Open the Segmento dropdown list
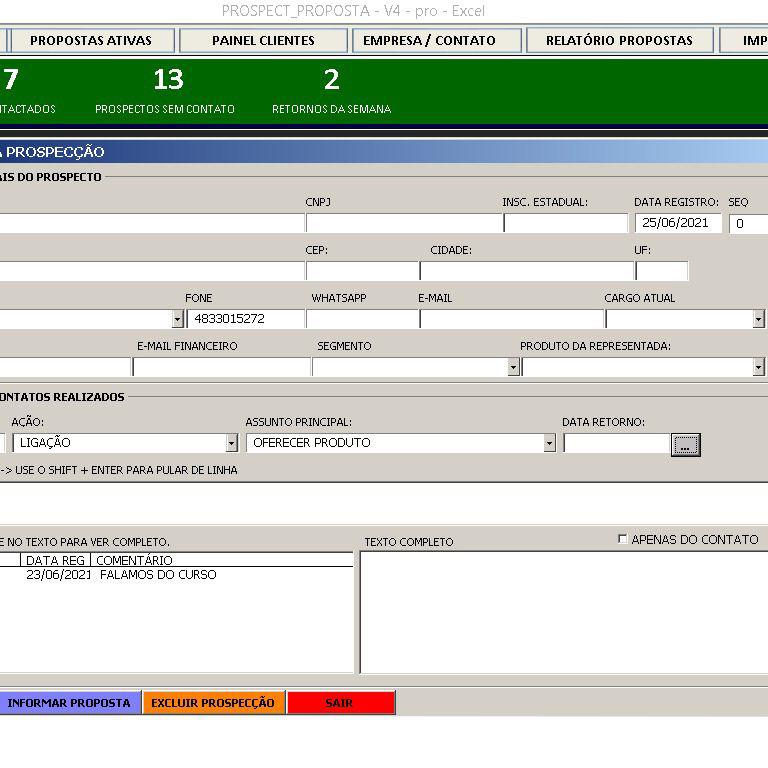The width and height of the screenshot is (768, 768). tap(513, 367)
